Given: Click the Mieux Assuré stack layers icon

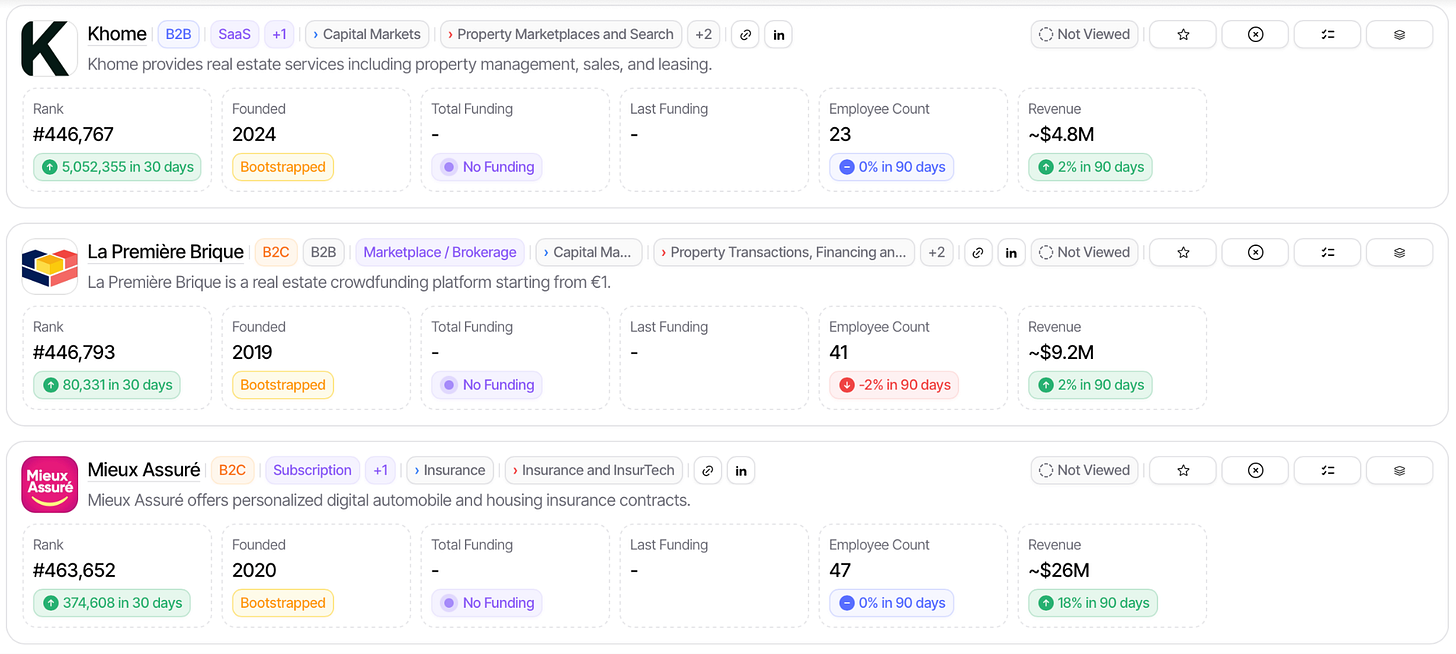Looking at the screenshot, I should click(1399, 470).
